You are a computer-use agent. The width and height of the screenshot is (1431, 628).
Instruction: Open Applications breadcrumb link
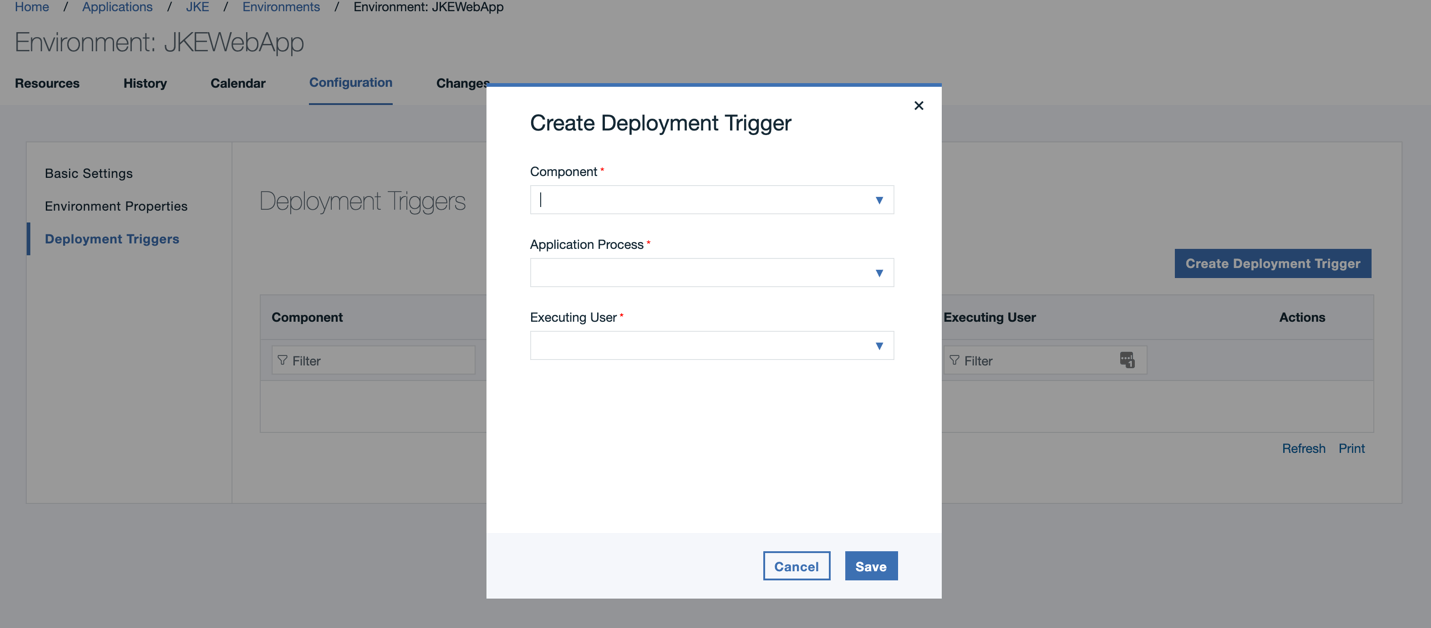(117, 7)
